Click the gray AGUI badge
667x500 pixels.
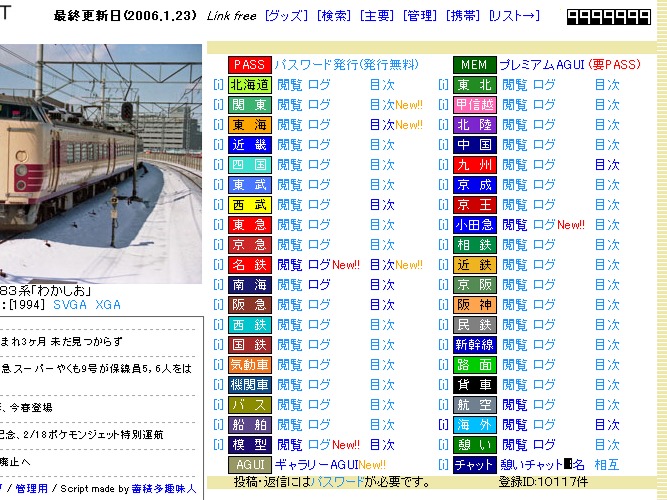tap(249, 465)
